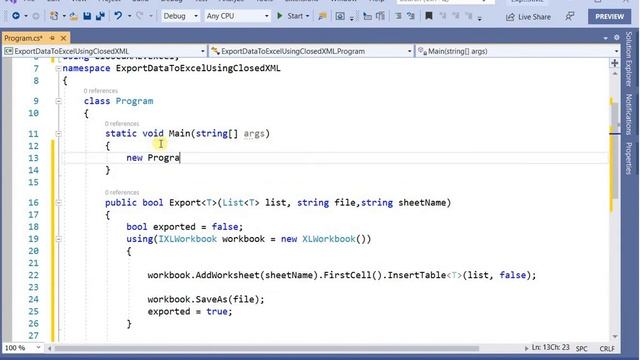This screenshot has width=640, height=360.
Task: Click the Ln: 13 Ch: 23 status indicator
Action: pyautogui.click(x=550, y=347)
